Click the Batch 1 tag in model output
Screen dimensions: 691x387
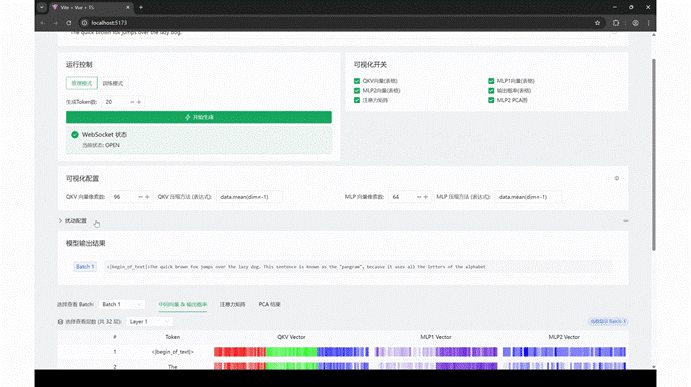pyautogui.click(x=85, y=267)
